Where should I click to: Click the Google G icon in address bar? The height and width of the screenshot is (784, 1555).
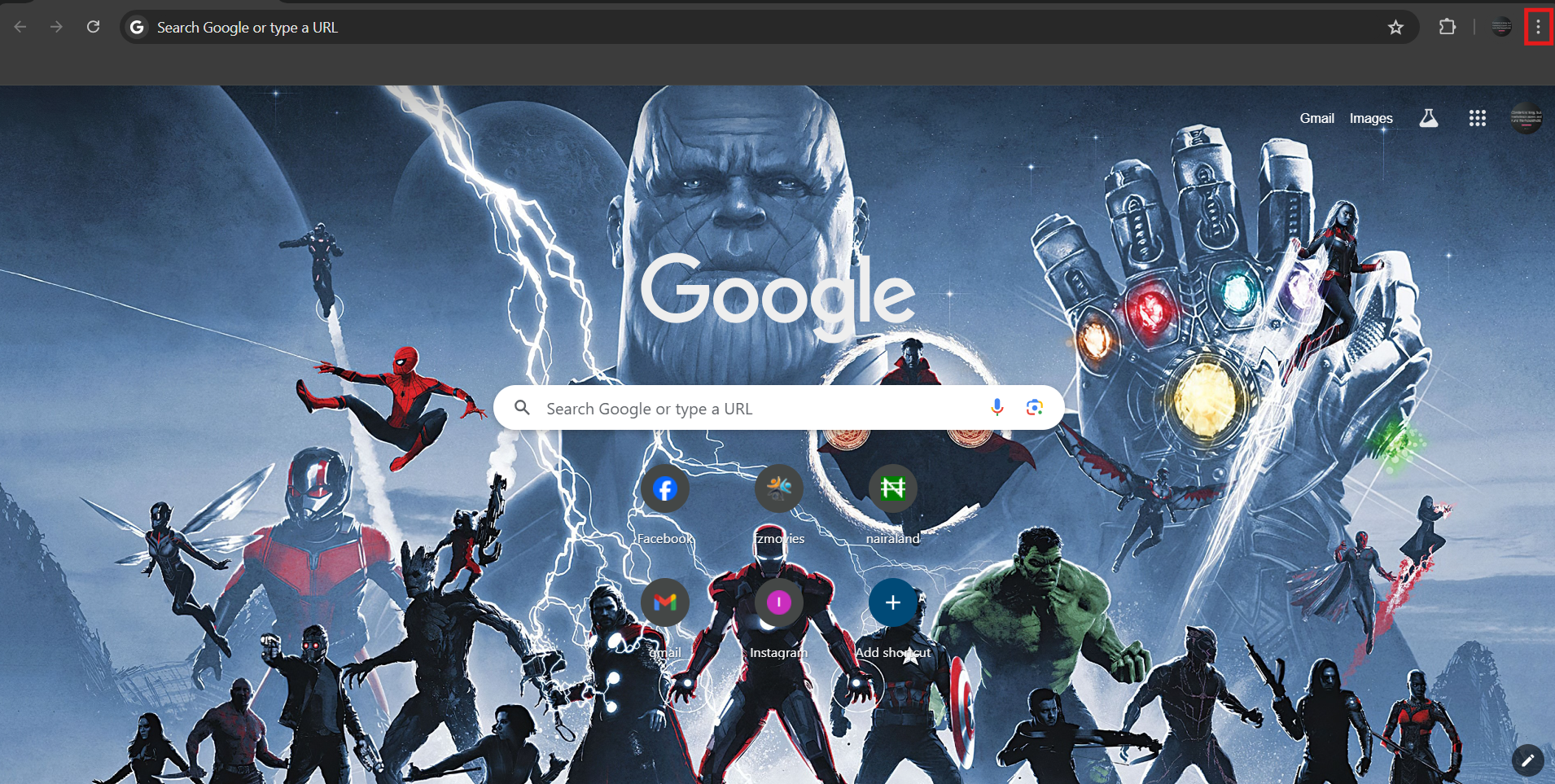click(x=137, y=28)
